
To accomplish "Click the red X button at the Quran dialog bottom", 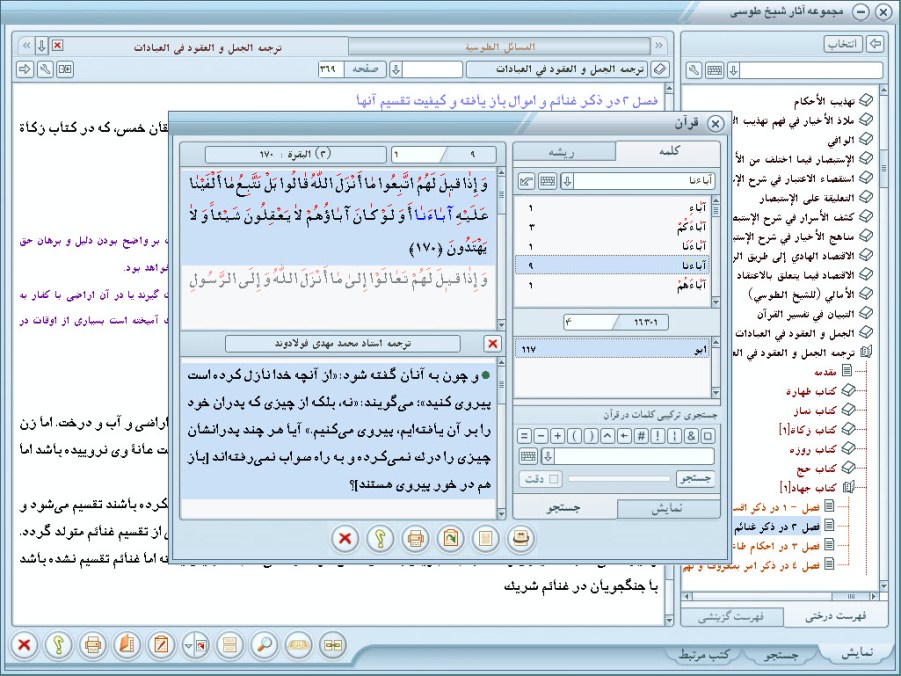I will coord(345,539).
